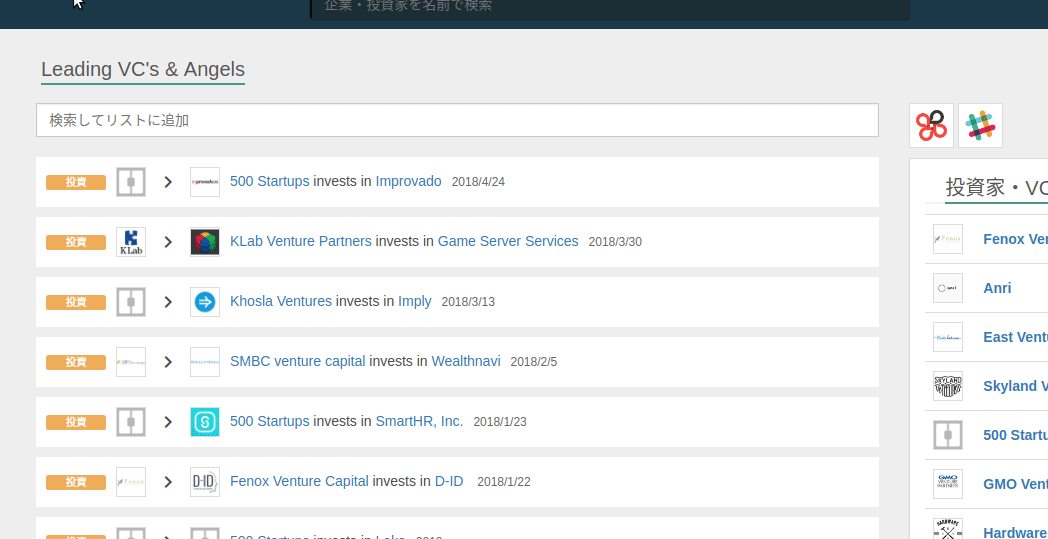The height and width of the screenshot is (539, 1048).
Task: Click Fenox logo in investor sidebar
Action: [948, 239]
